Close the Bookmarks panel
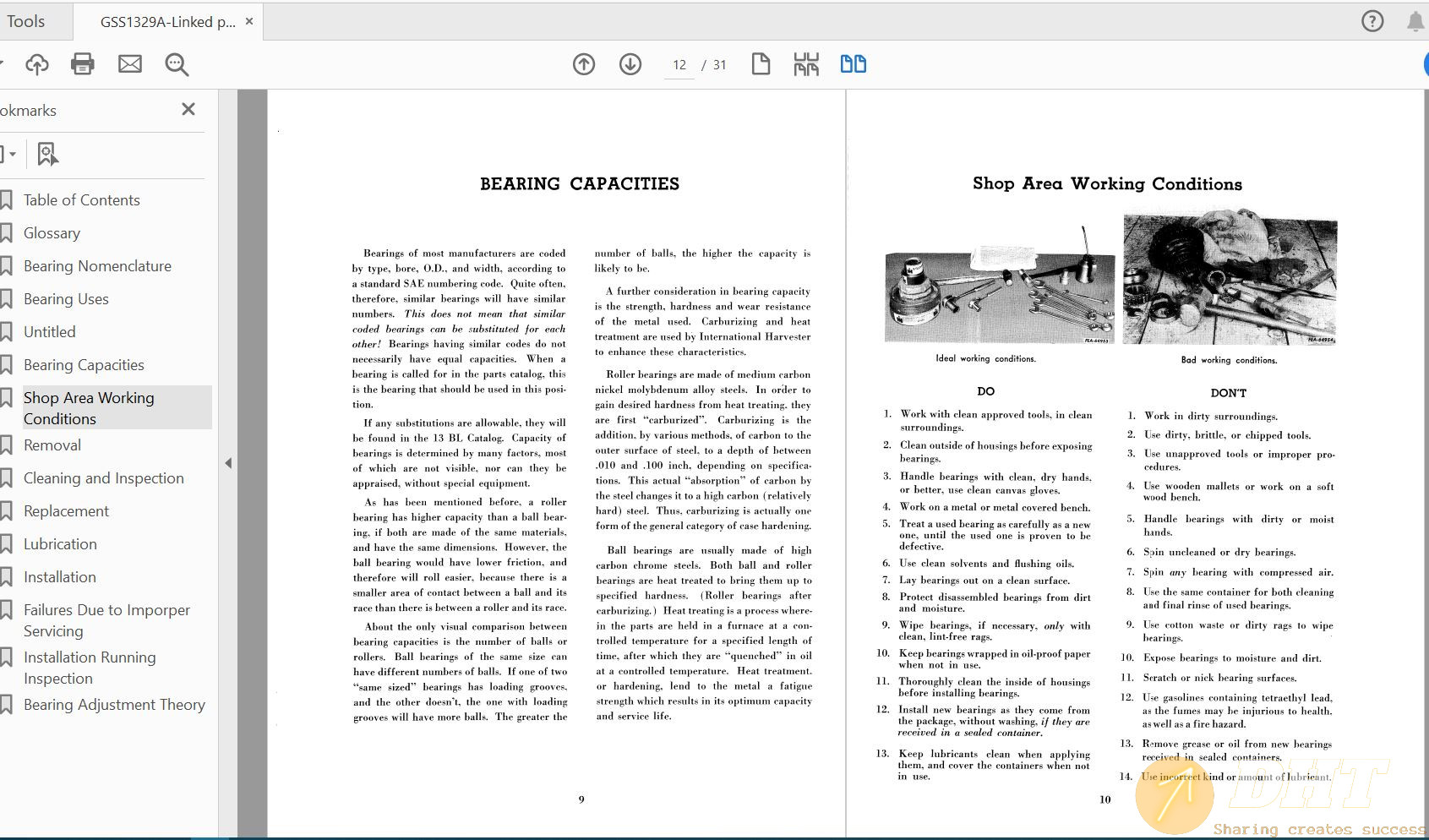 point(188,109)
